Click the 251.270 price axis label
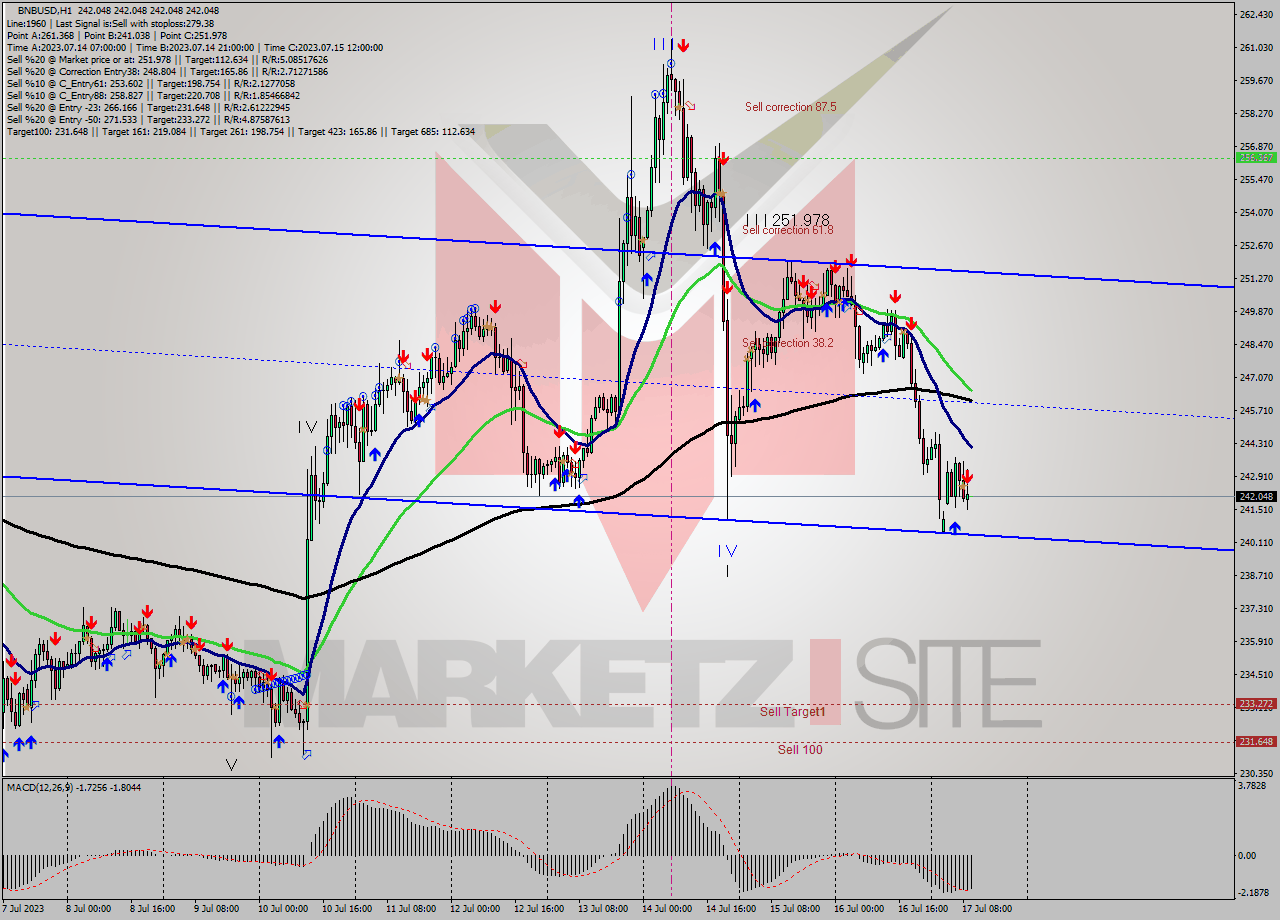 [x=1256, y=278]
